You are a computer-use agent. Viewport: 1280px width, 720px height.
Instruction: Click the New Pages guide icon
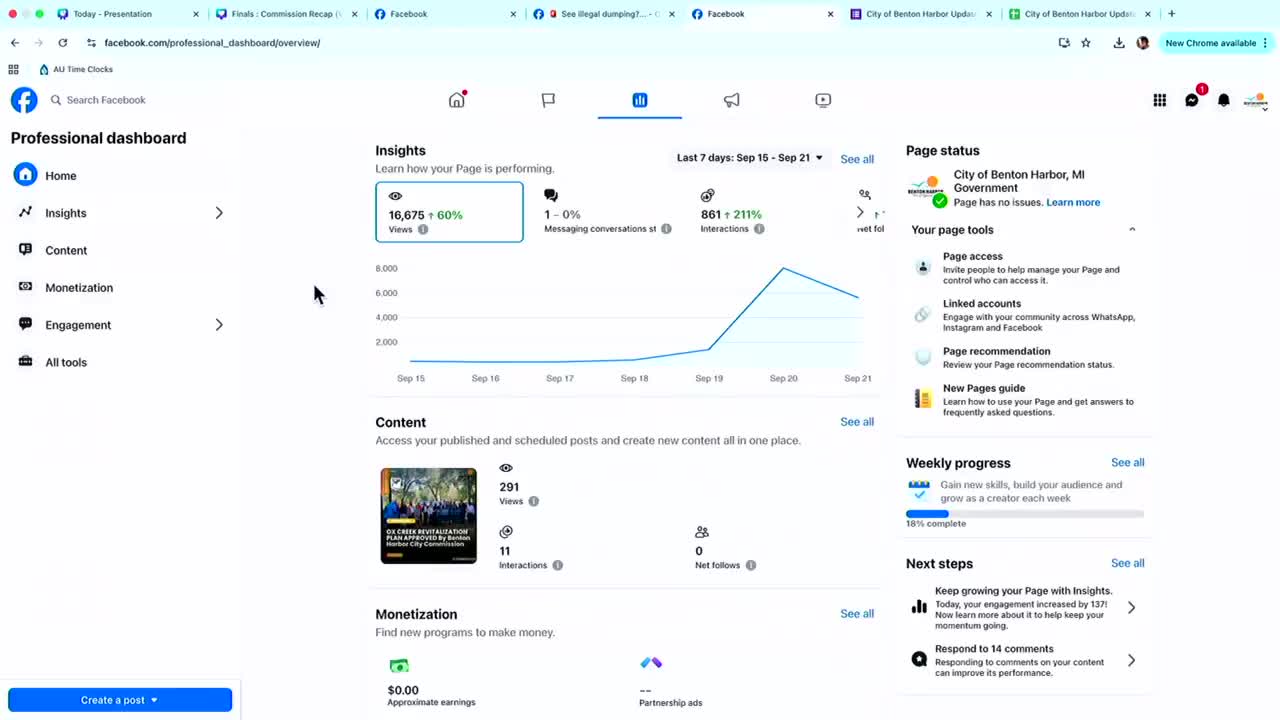pyautogui.click(x=923, y=399)
